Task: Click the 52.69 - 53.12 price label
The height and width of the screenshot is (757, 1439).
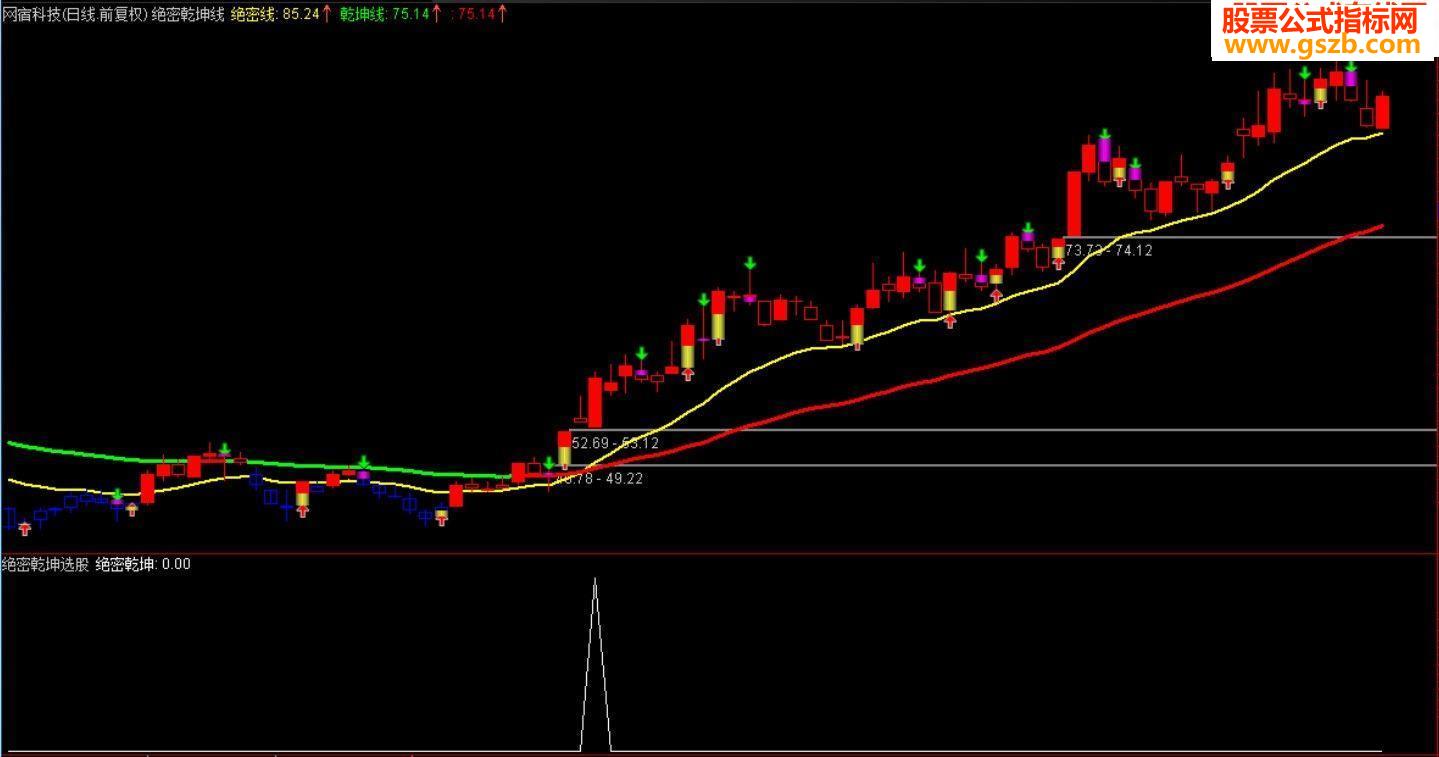Action: pos(615,443)
